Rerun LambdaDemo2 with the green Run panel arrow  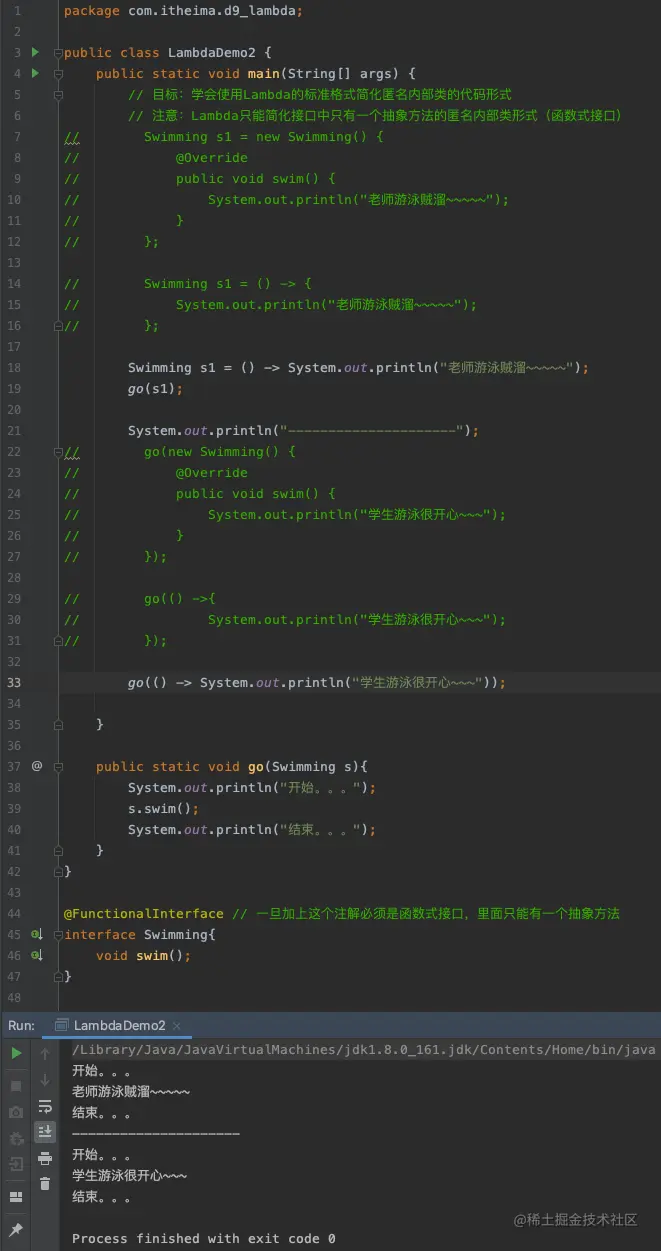click(16, 1053)
